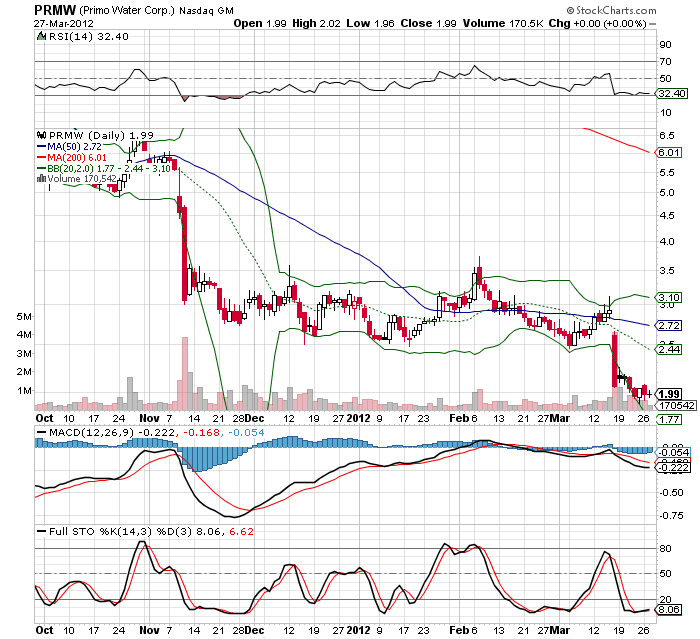Viewport: 700px width, 639px height.
Task: Click the -0.168 MACD signal value
Action: point(201,433)
